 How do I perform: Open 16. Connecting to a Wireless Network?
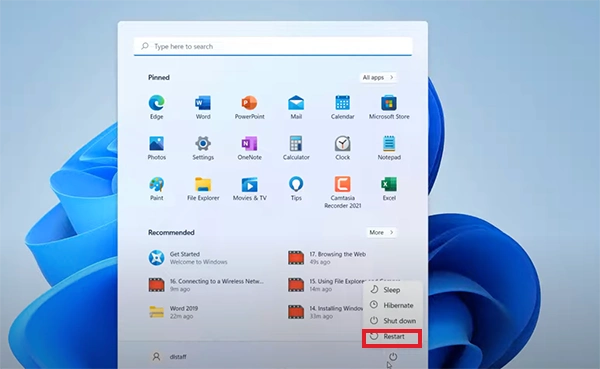coord(206,285)
